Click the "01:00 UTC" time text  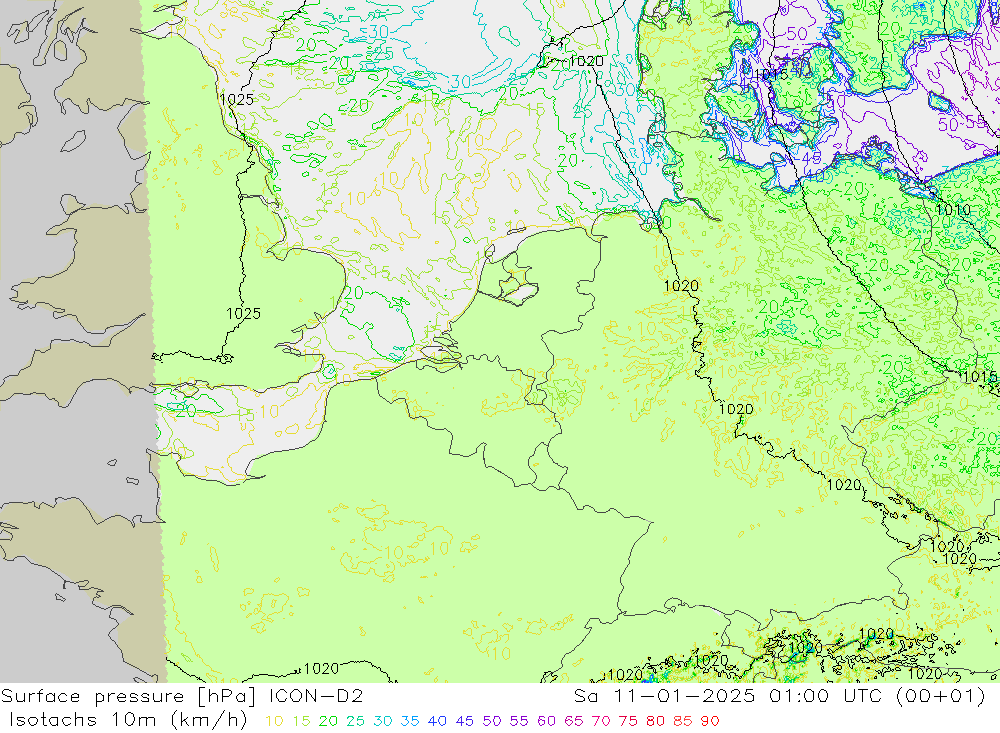[x=827, y=696]
